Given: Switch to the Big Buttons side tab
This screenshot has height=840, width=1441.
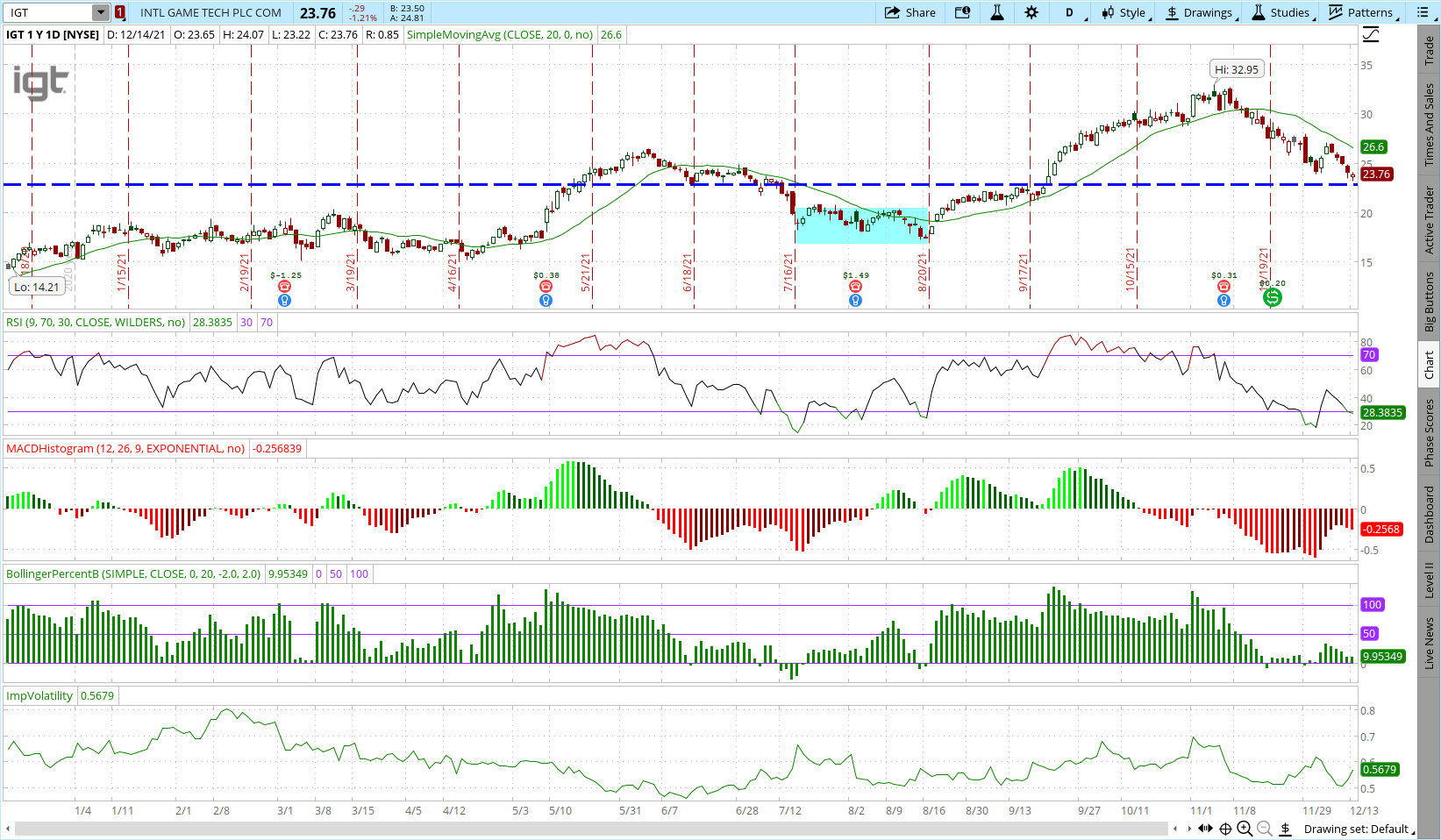Looking at the screenshot, I should [1430, 302].
